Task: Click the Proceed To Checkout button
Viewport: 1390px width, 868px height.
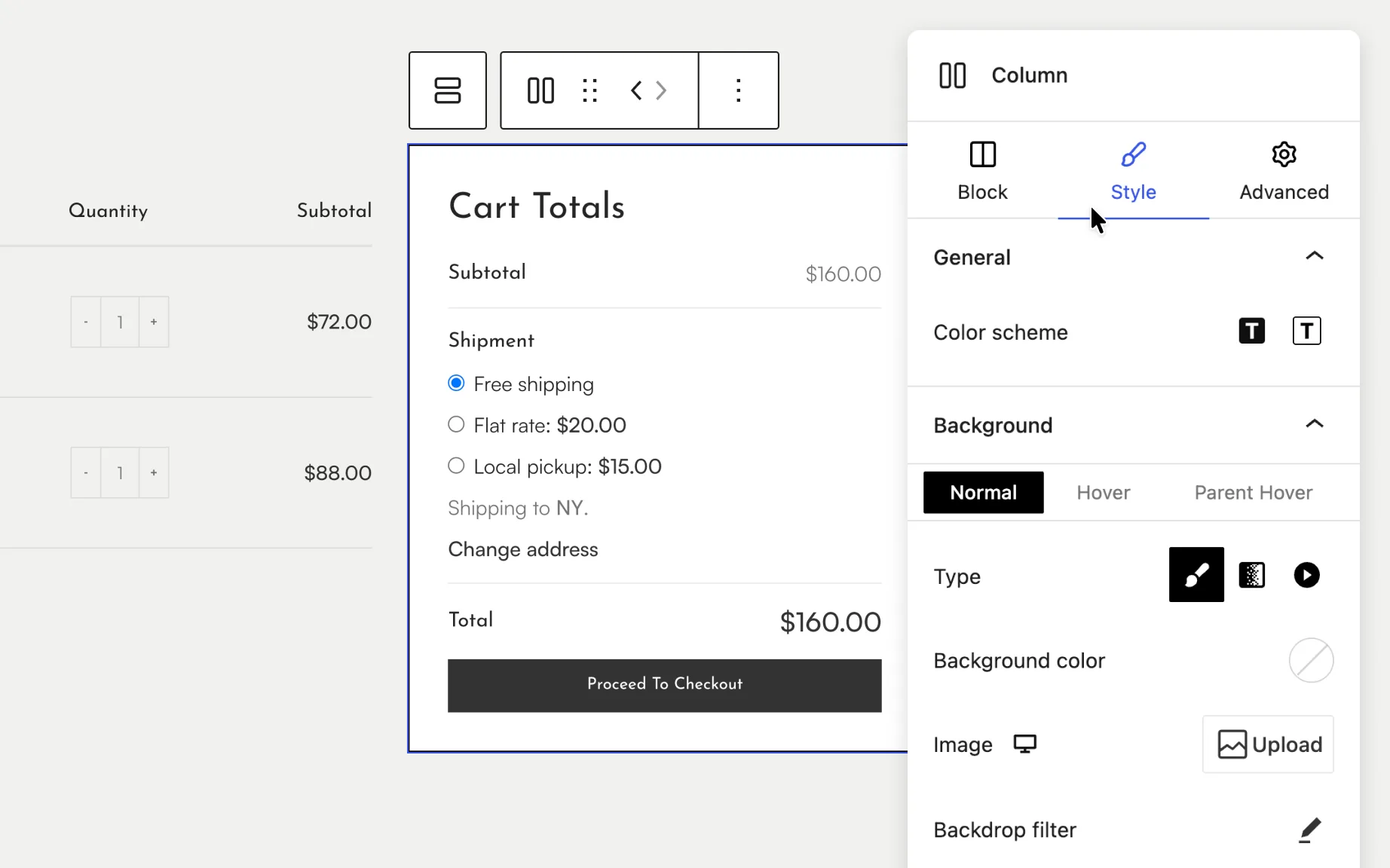Action: [665, 686]
